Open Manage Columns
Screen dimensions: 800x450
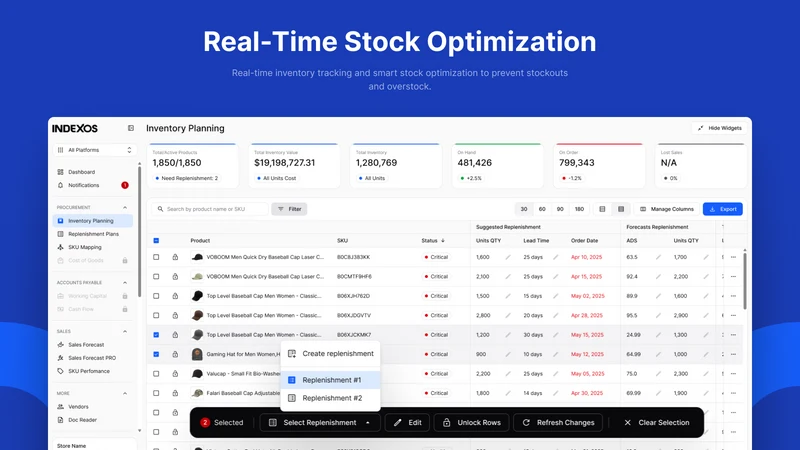(667, 209)
